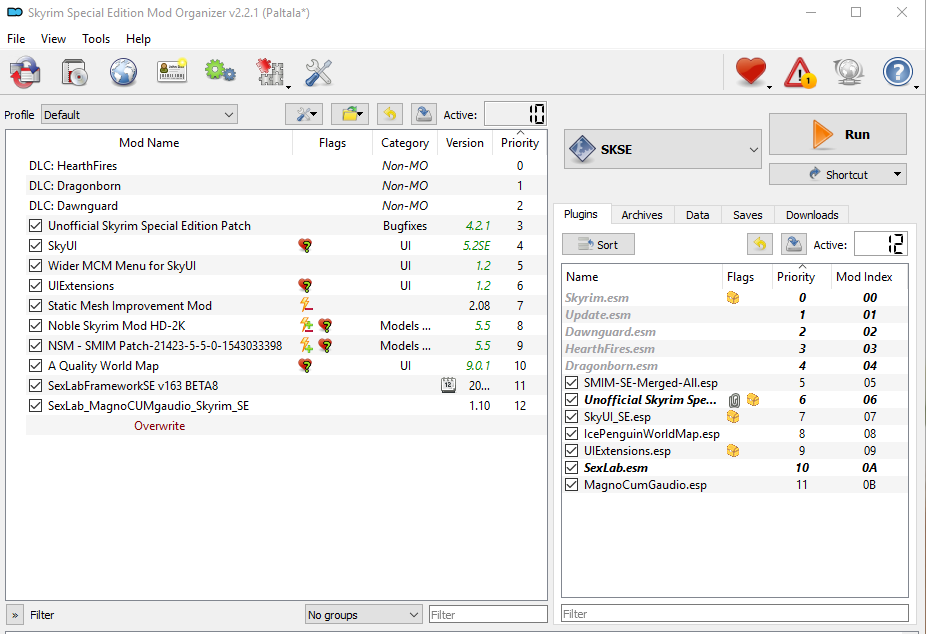Open the No groups dropdown
Viewport: 926px width, 634px height.
363,615
